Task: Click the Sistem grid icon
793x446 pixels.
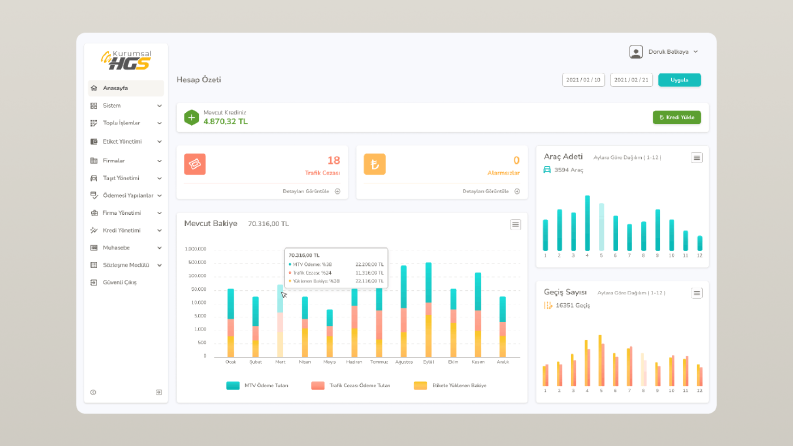Action: 94,106
